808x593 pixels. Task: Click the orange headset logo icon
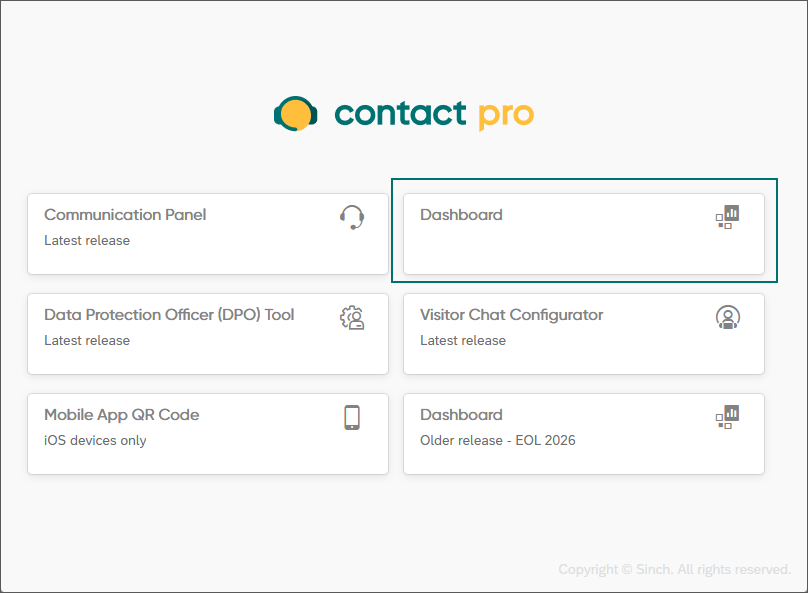(x=295, y=114)
